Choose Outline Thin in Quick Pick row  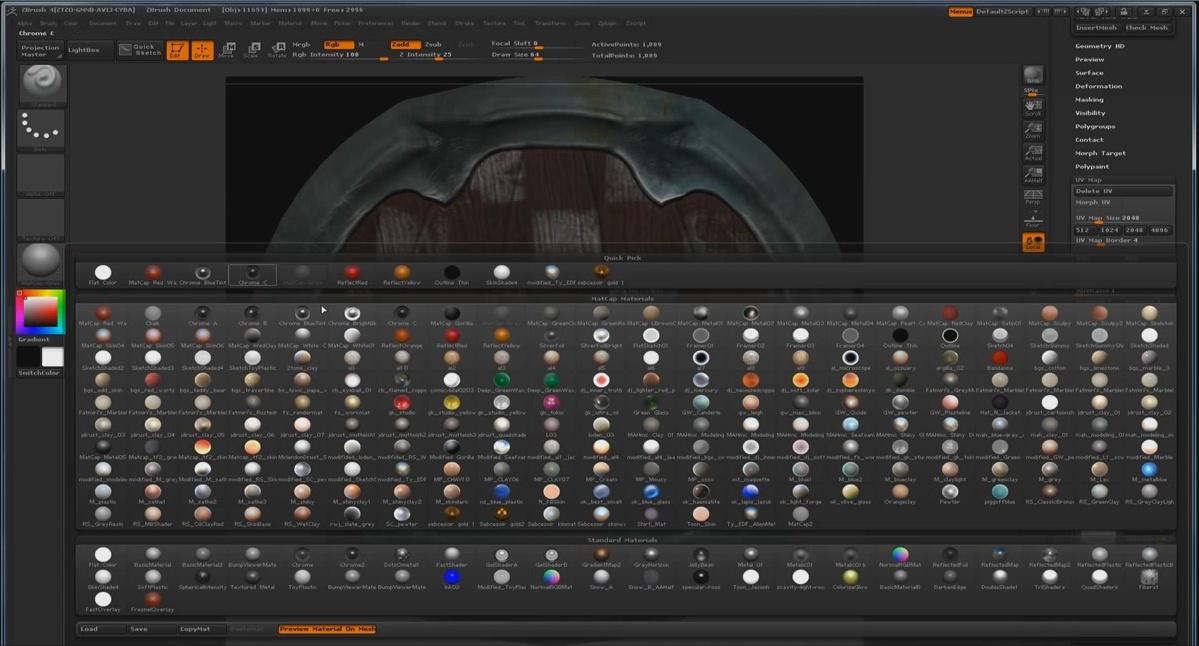point(452,274)
